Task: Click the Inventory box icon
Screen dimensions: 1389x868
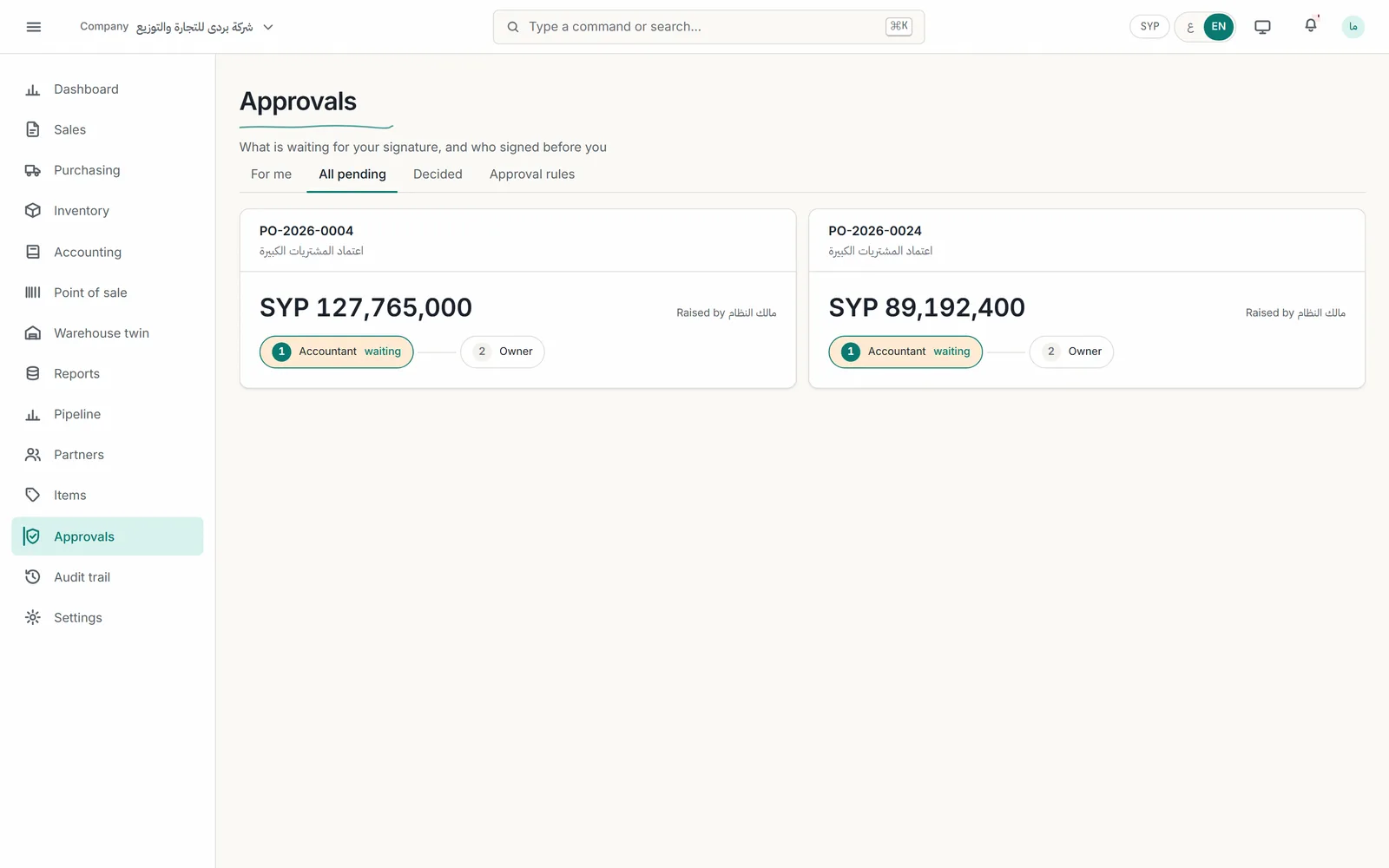Action: coord(33,211)
